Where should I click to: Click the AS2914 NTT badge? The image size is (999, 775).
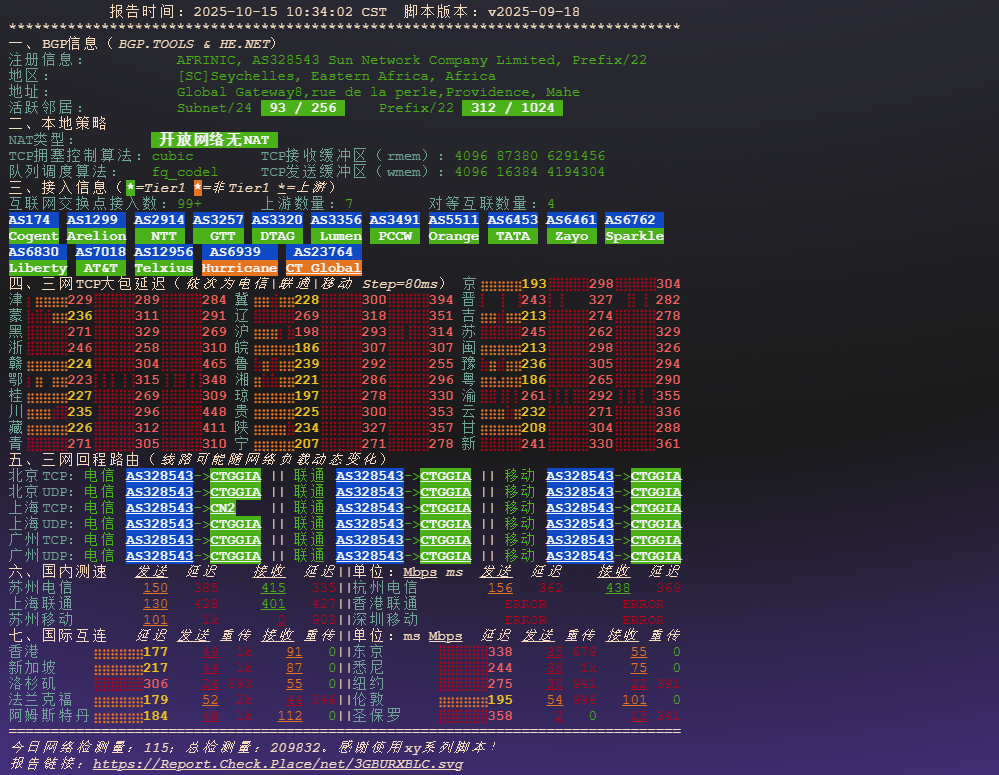[x=158, y=228]
